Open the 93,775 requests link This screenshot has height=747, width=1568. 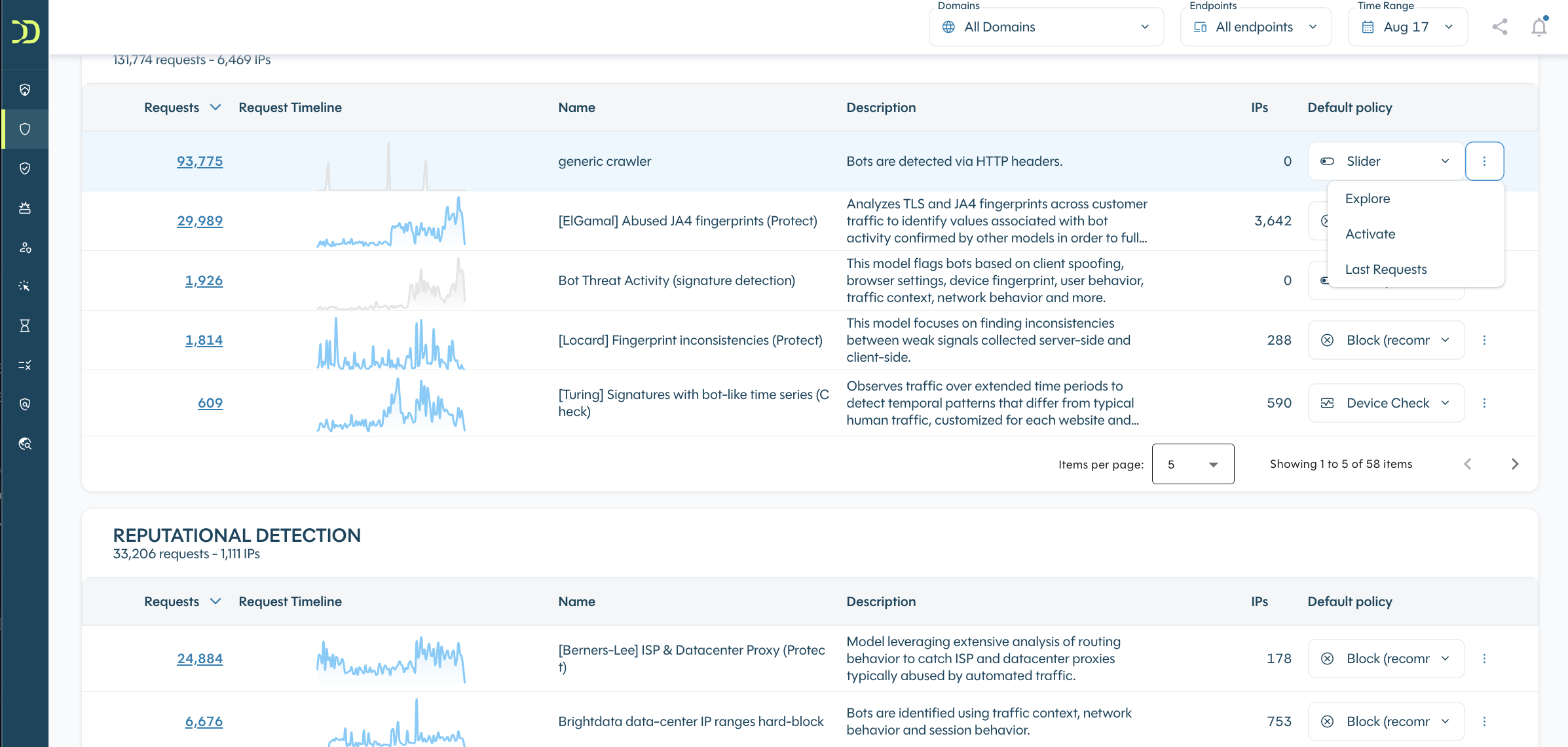200,161
